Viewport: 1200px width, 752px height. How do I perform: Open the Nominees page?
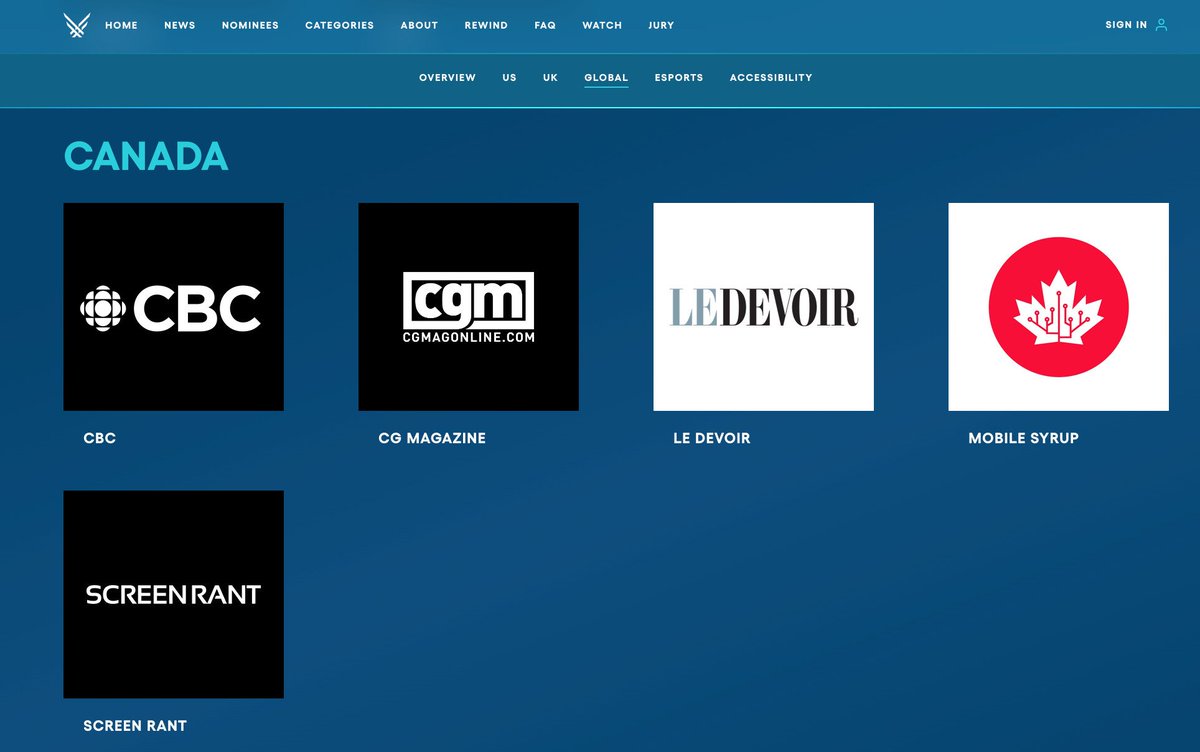(x=250, y=25)
